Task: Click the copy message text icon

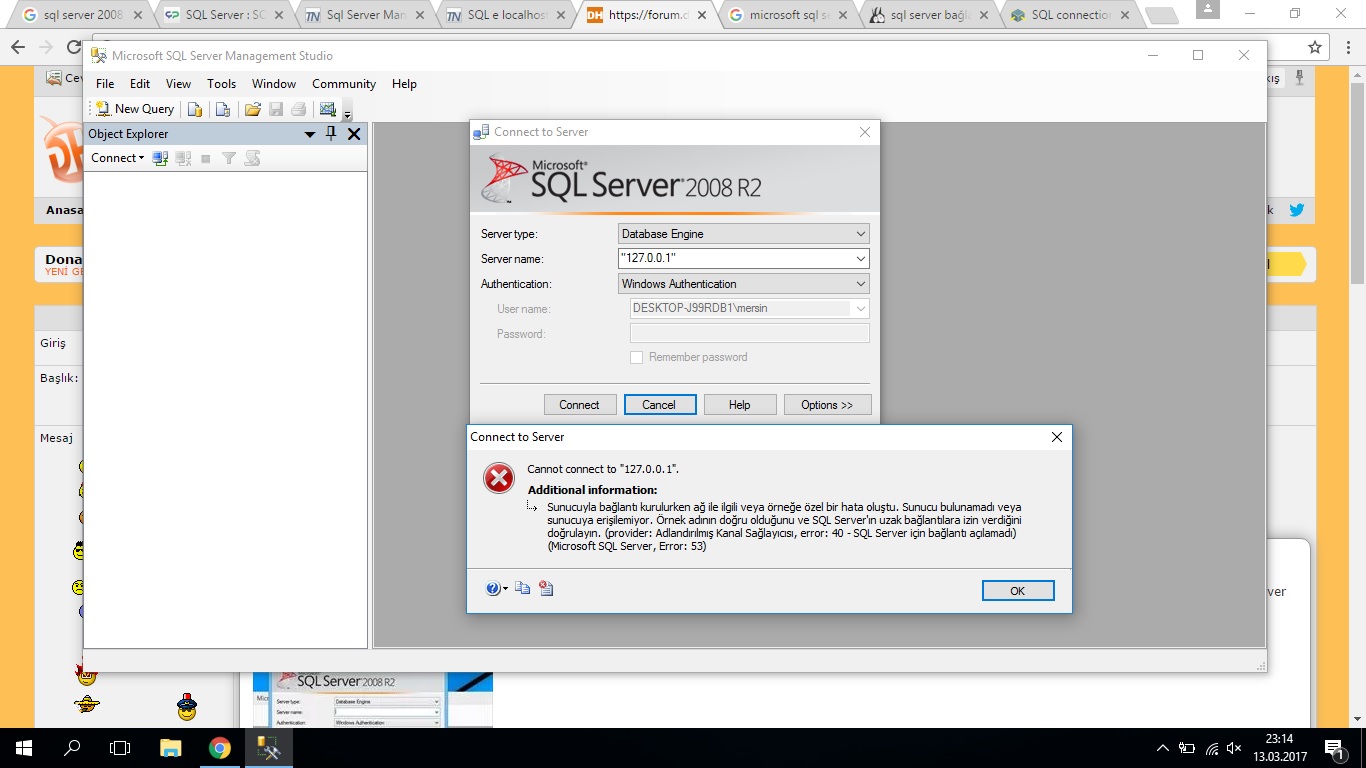Action: [x=522, y=589]
